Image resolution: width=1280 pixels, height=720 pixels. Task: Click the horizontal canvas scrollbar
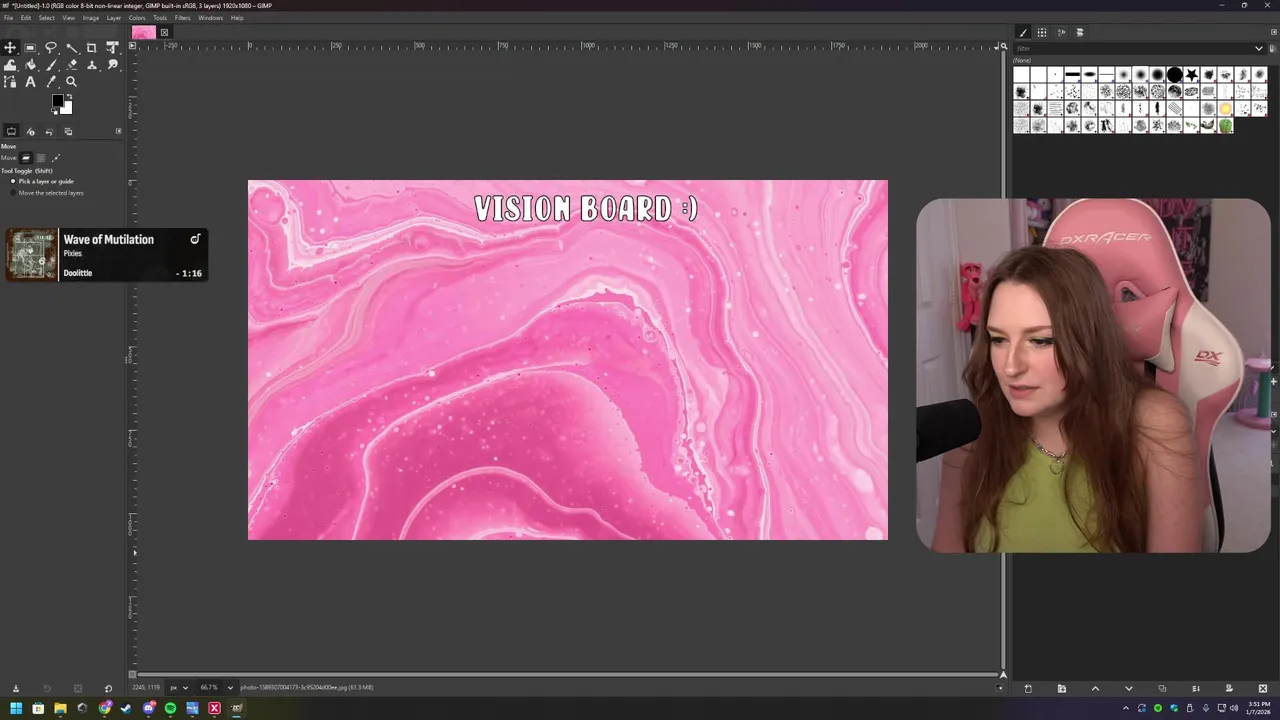(x=567, y=674)
